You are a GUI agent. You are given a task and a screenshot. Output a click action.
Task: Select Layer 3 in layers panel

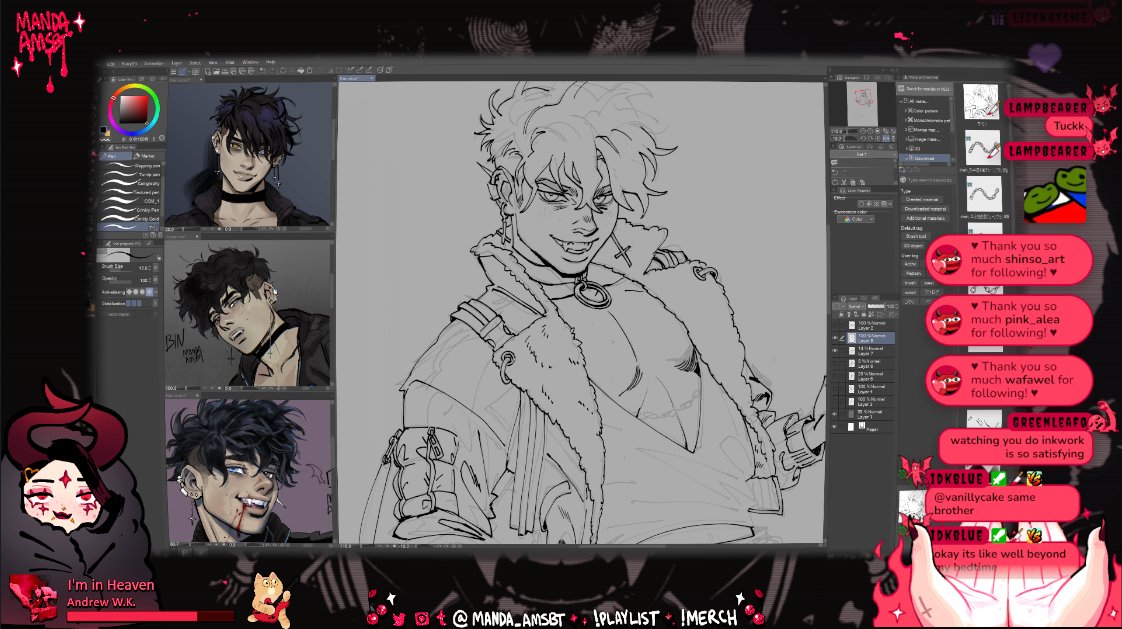pyautogui.click(x=870, y=401)
